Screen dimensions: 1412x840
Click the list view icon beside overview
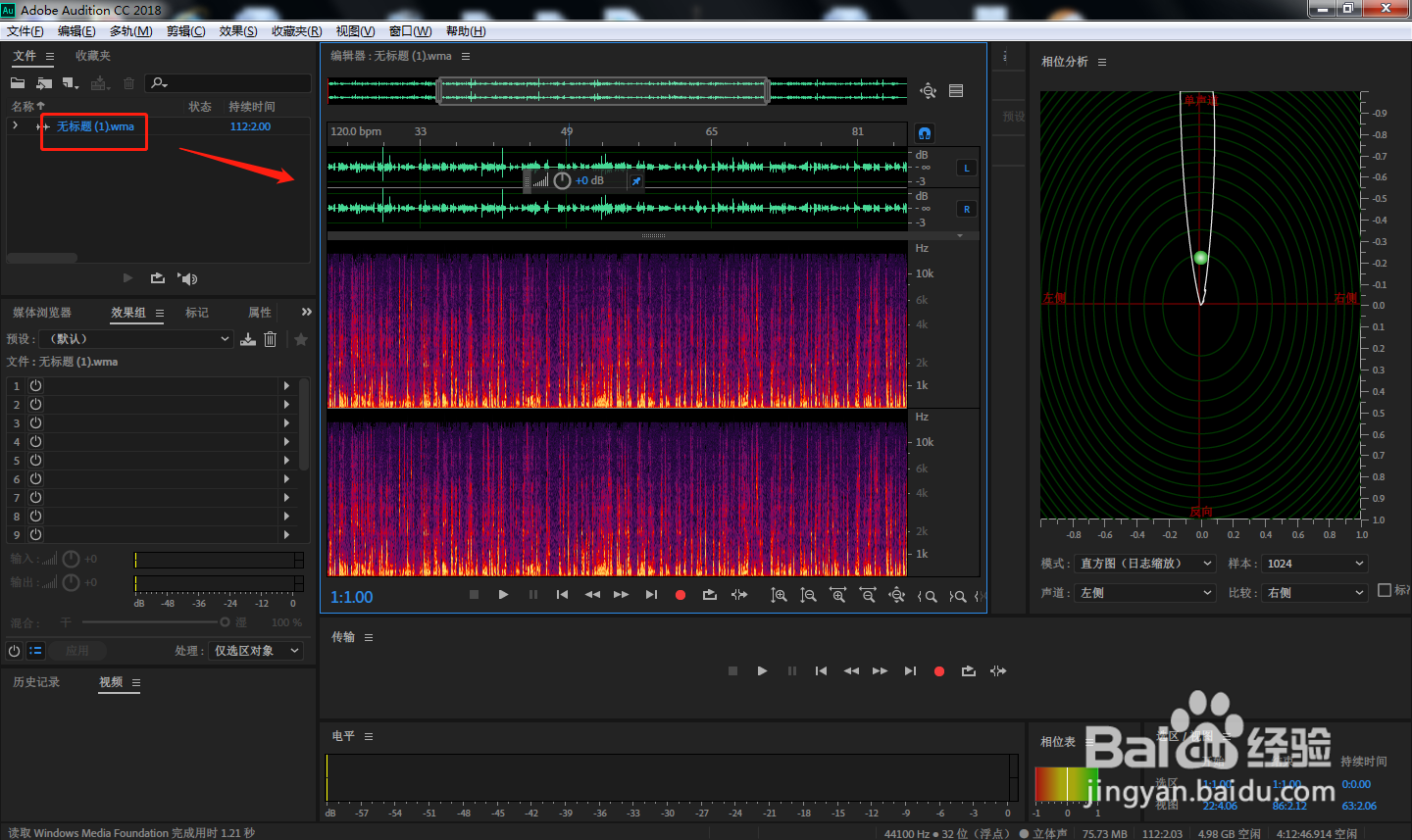tap(956, 91)
